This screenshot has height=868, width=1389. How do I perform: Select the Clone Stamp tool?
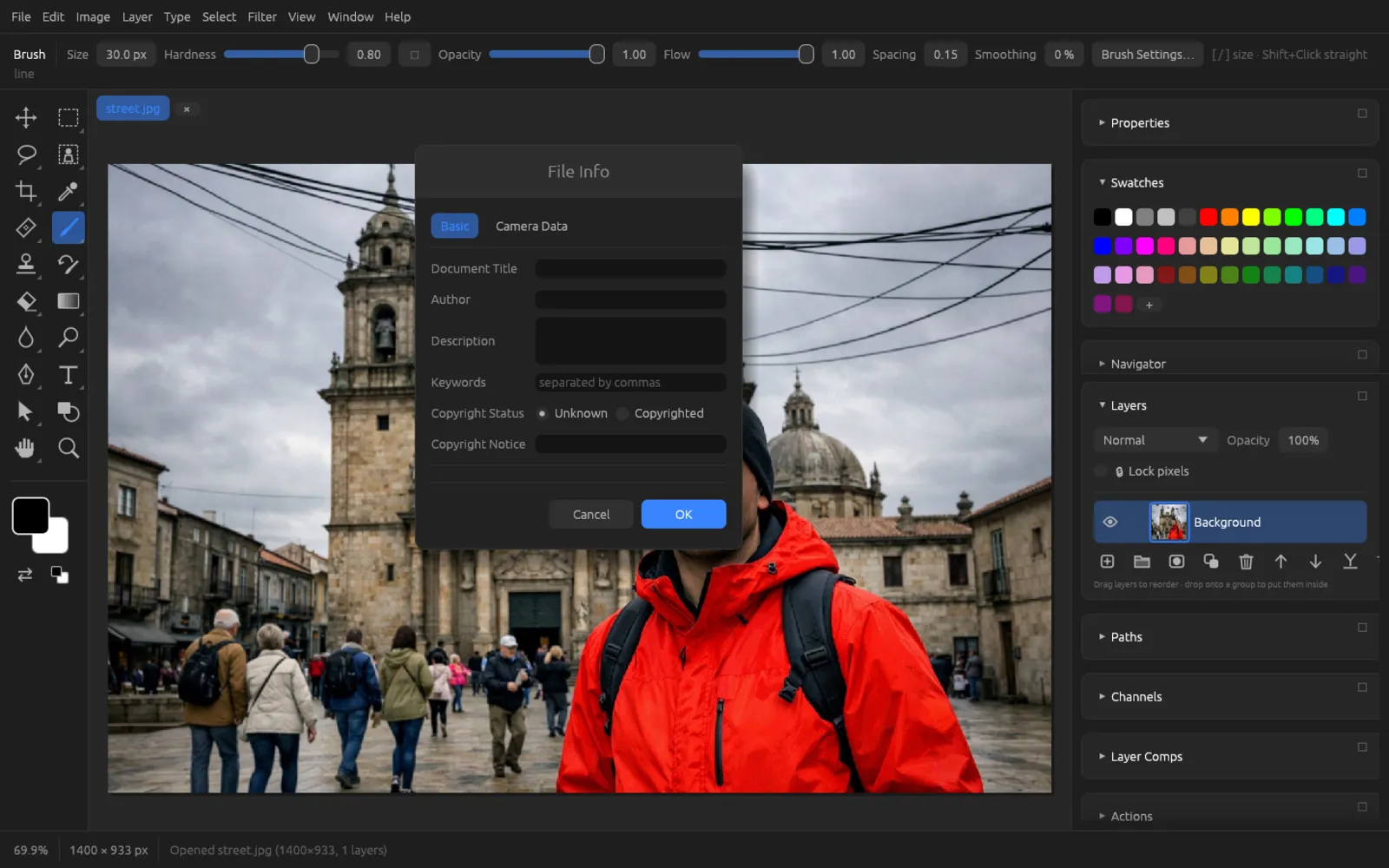[x=26, y=264]
